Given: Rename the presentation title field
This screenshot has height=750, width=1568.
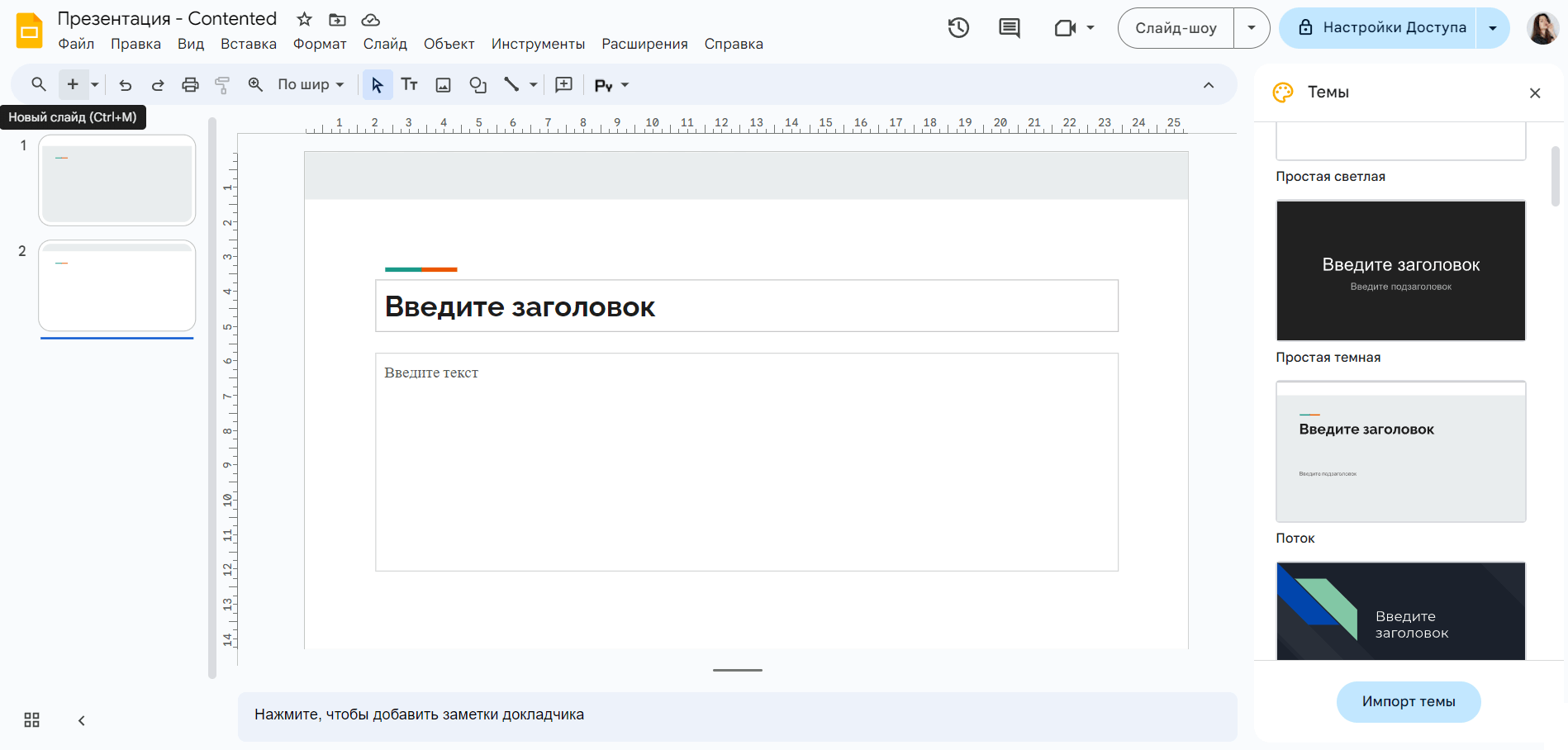Looking at the screenshot, I should click(167, 19).
